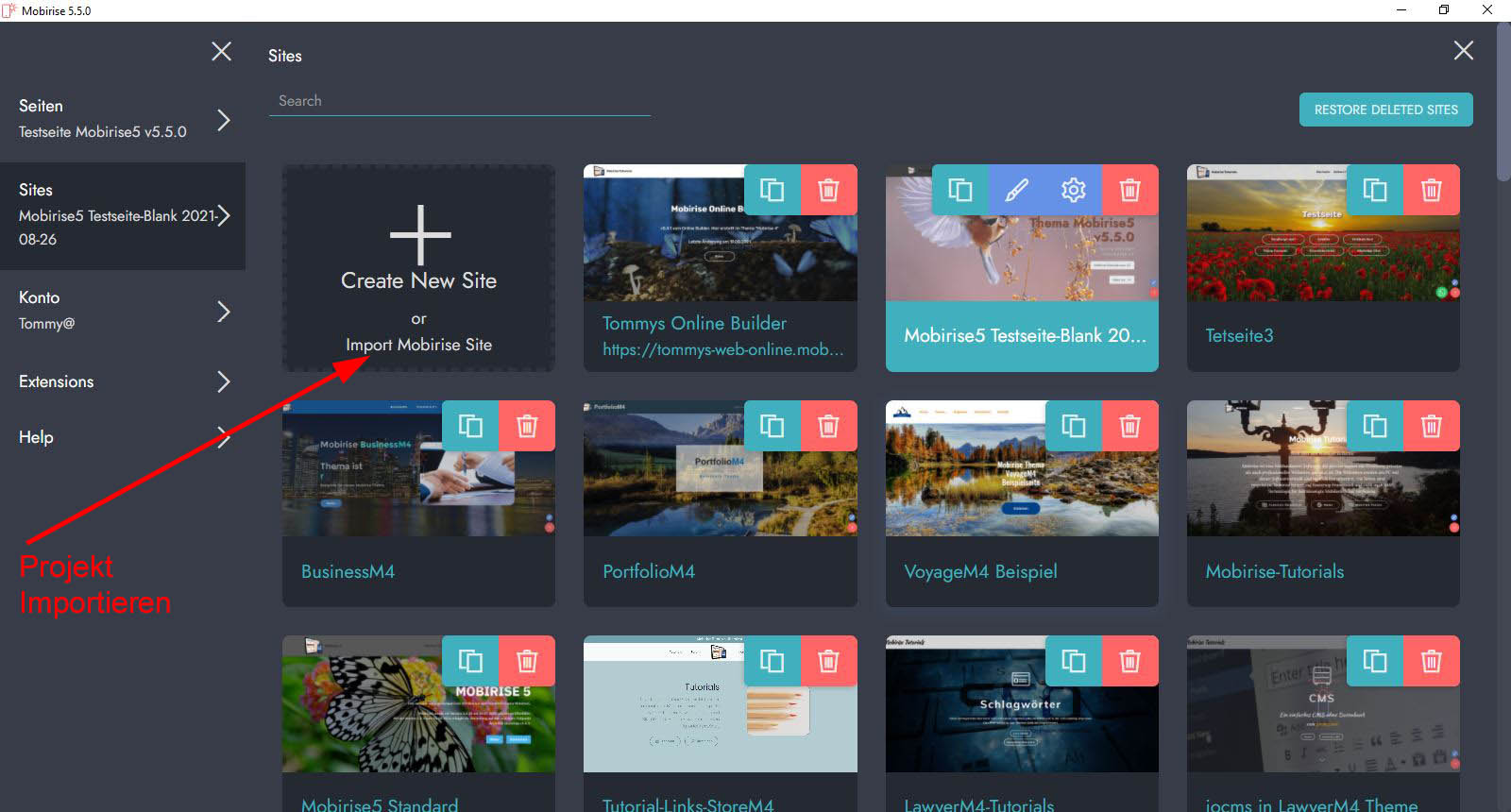The image size is (1511, 812).
Task: Expand the Konto account section
Action: point(224,311)
